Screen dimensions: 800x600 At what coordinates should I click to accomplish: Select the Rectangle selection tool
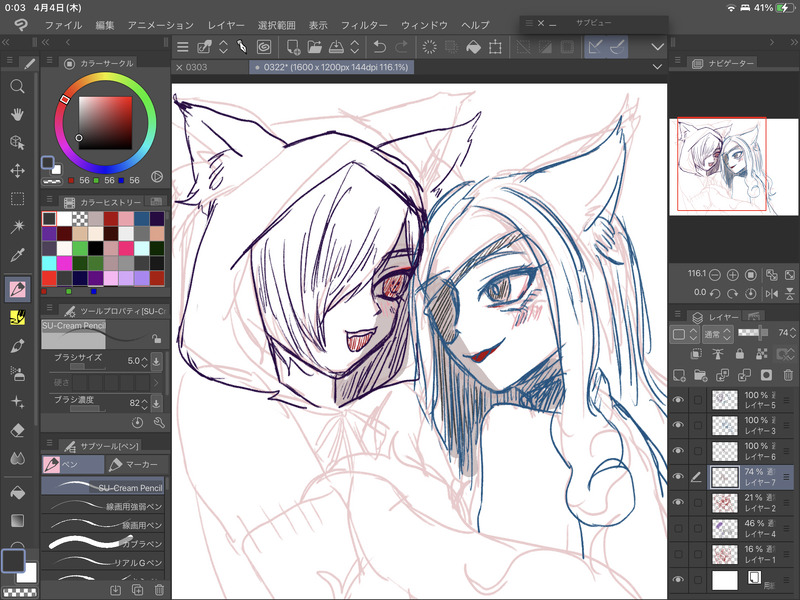[x=17, y=198]
